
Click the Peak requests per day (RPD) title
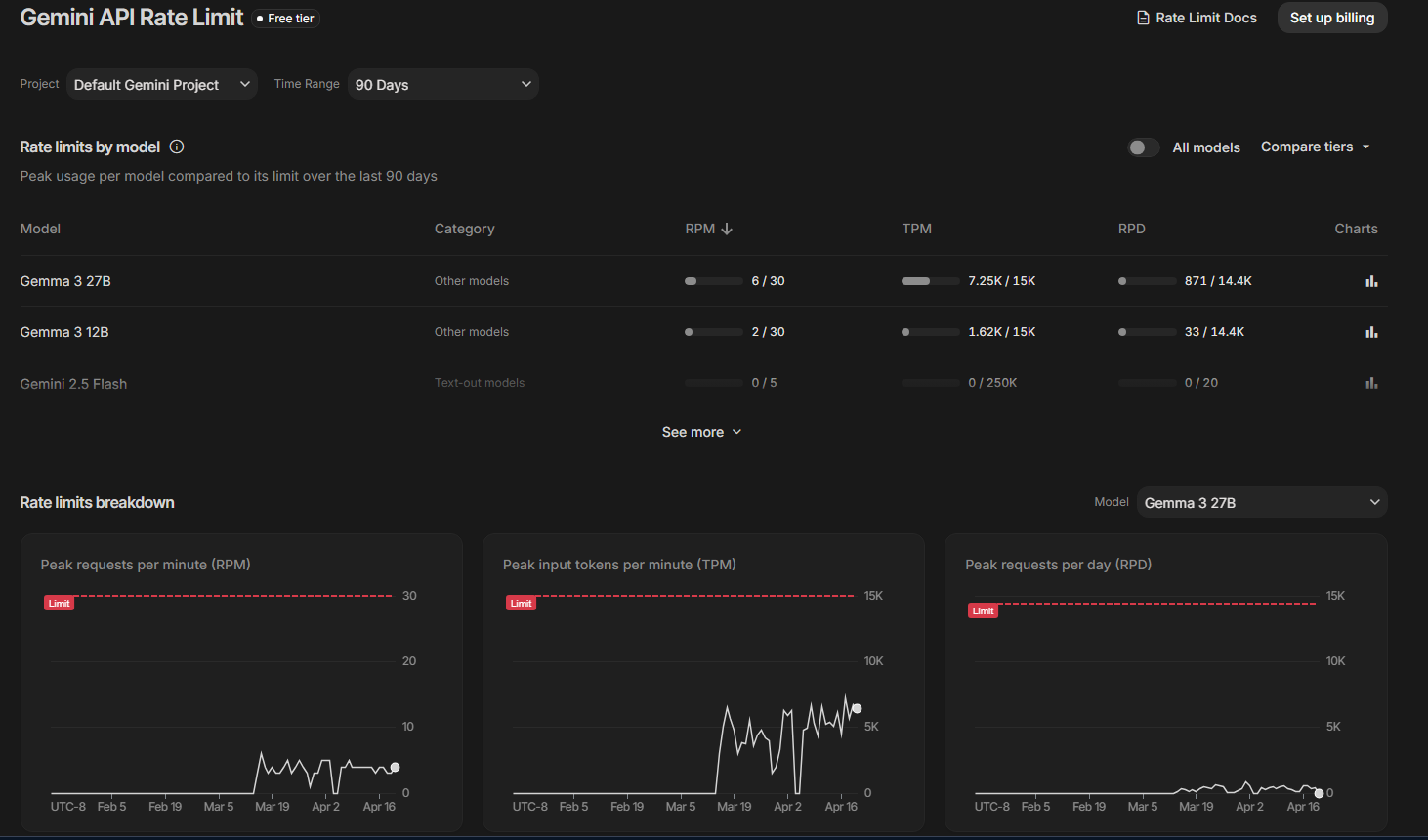(x=1058, y=565)
